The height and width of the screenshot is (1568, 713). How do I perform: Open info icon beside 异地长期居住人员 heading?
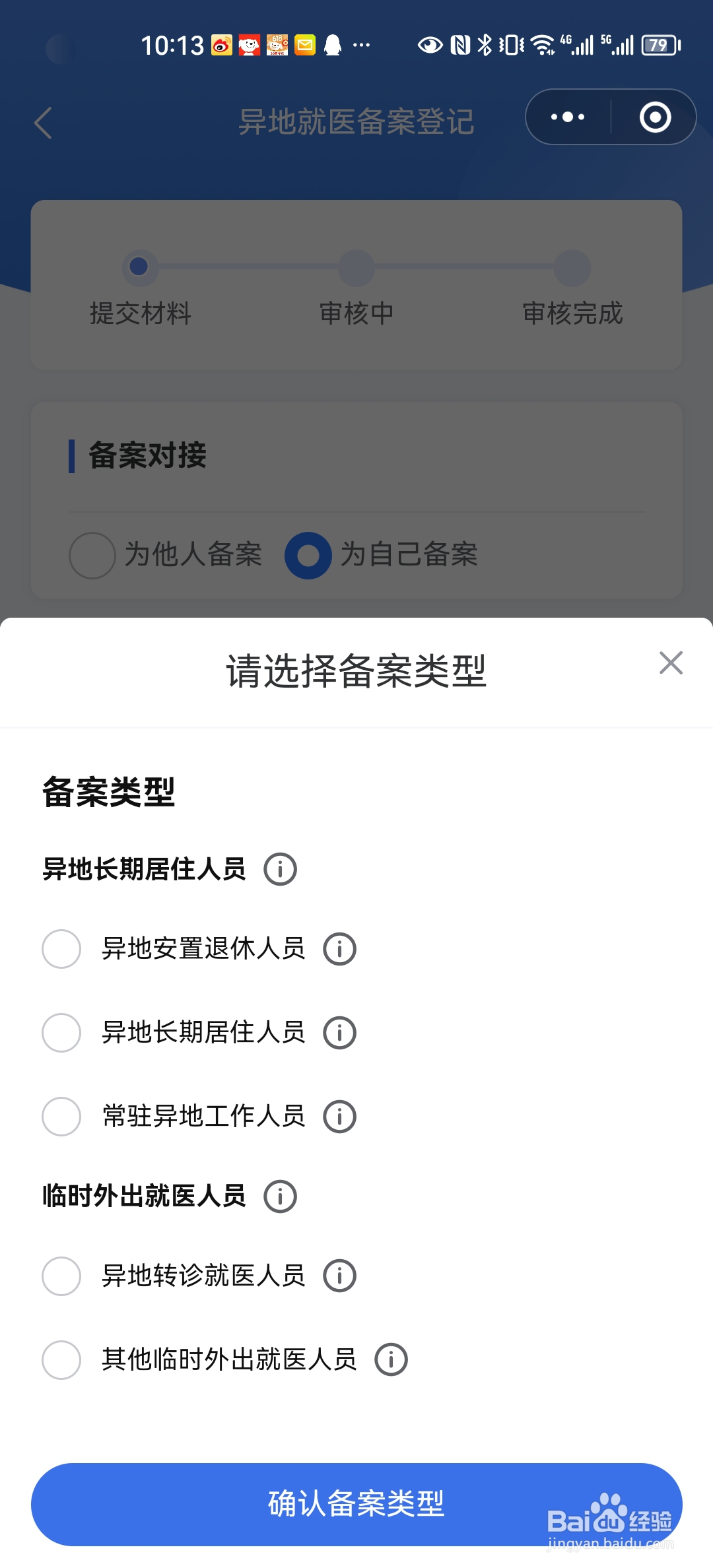pos(280,869)
